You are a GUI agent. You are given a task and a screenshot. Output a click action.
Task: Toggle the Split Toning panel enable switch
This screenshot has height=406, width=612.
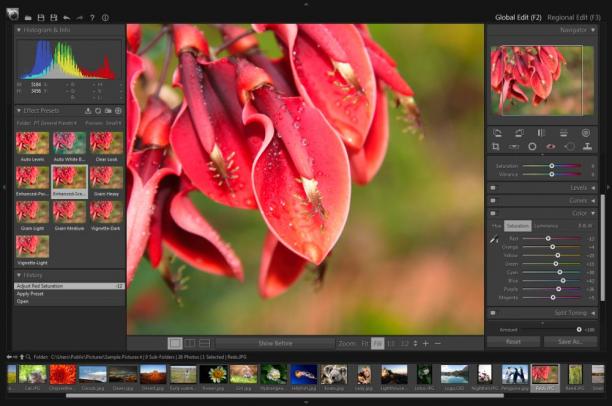pyautogui.click(x=493, y=313)
